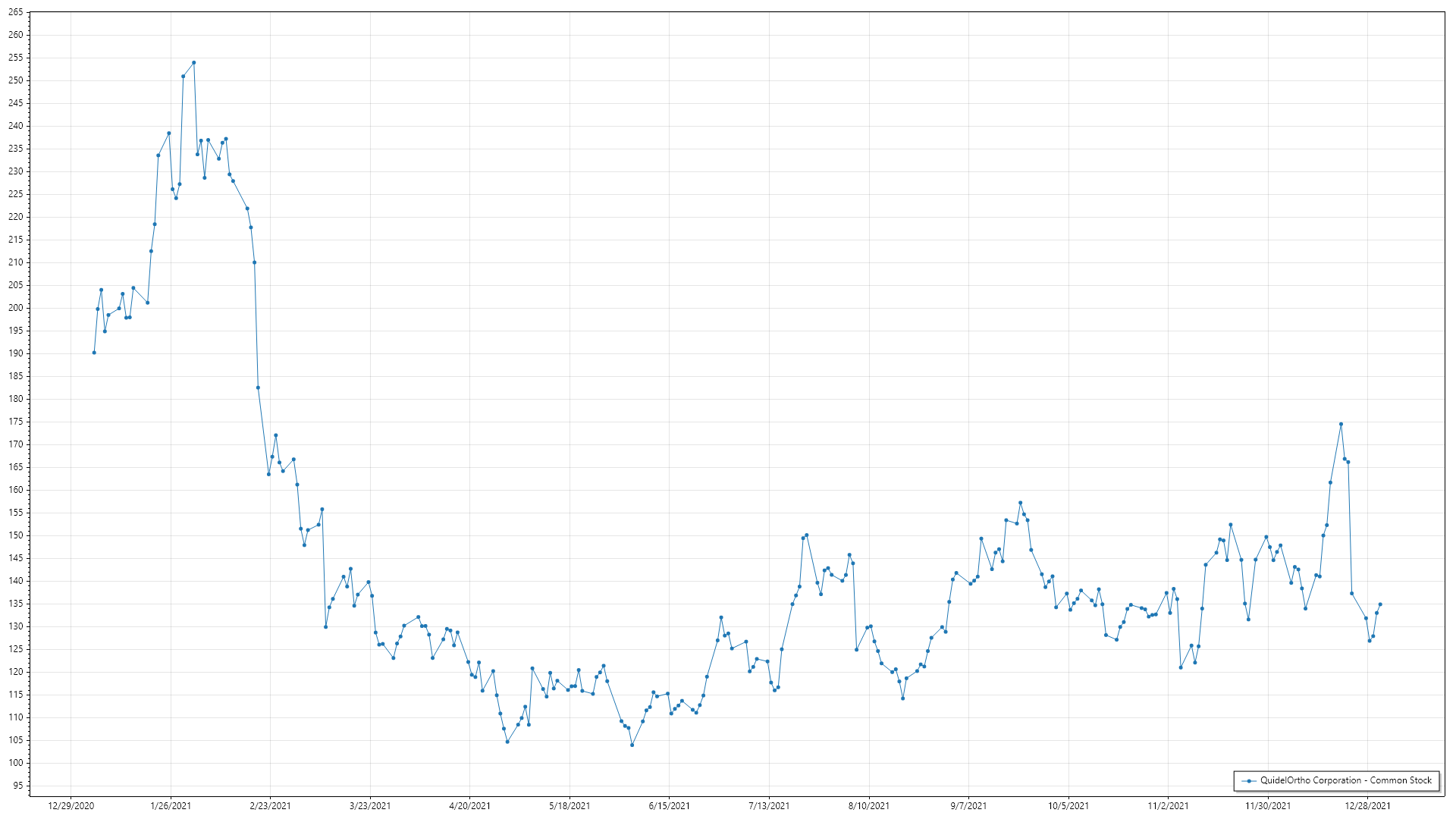
Task: Click the 200 y-axis value label
Action: 16,308
